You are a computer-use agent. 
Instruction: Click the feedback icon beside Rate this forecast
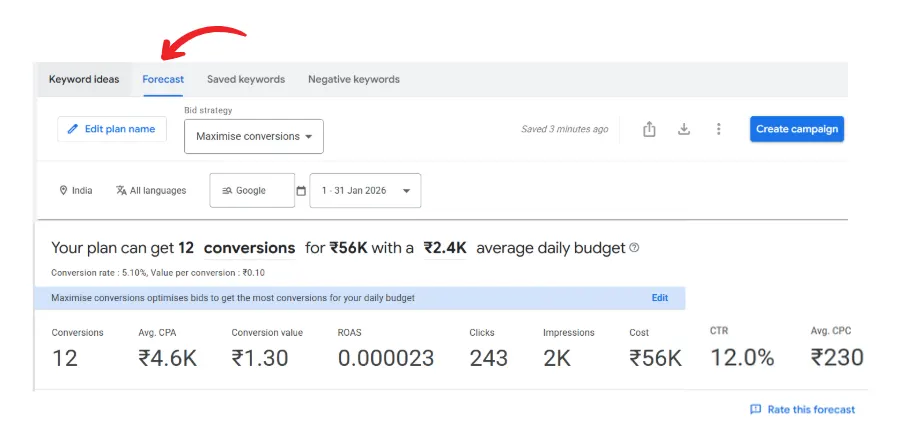[x=755, y=409]
